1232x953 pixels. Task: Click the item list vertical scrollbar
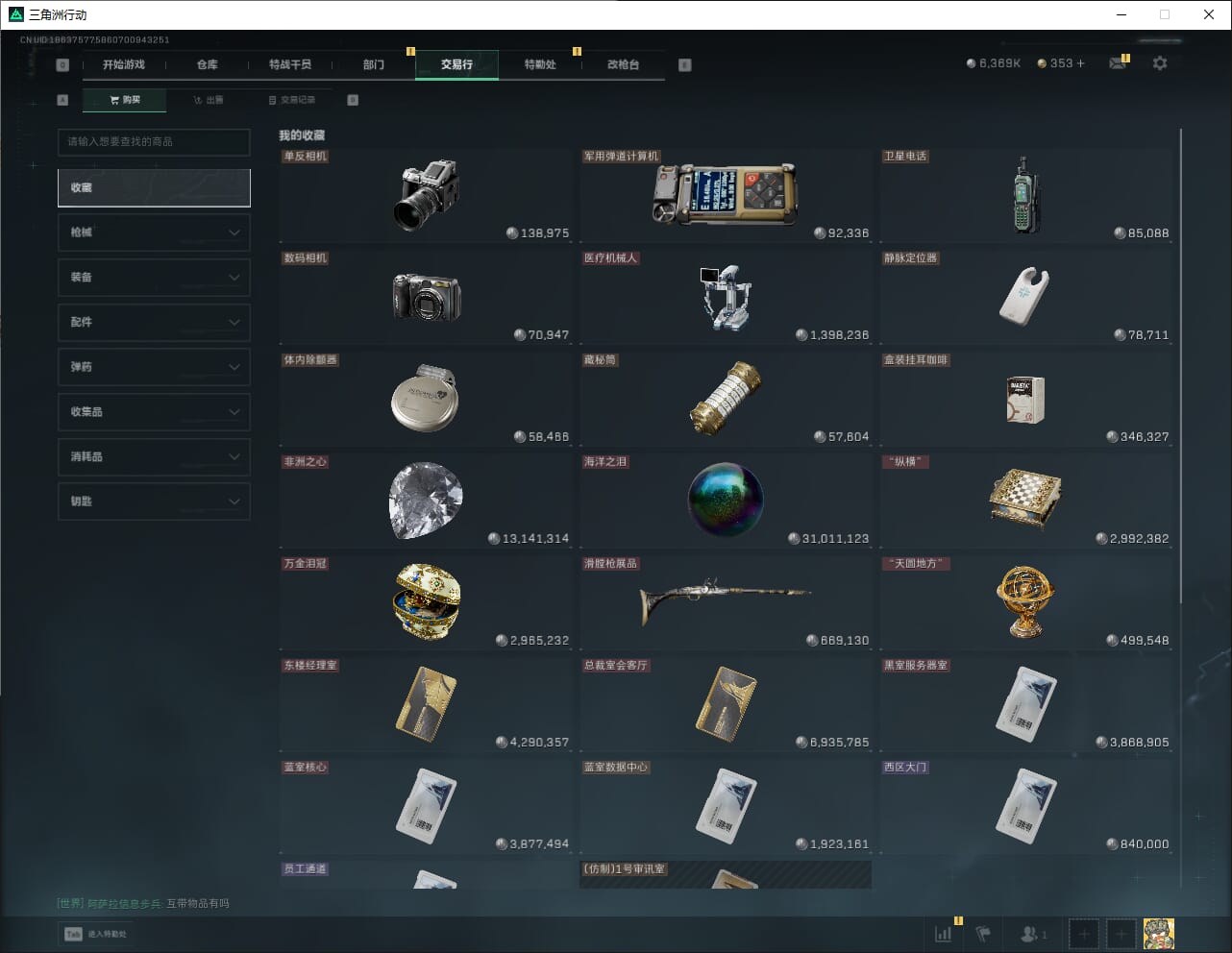pos(1180,365)
